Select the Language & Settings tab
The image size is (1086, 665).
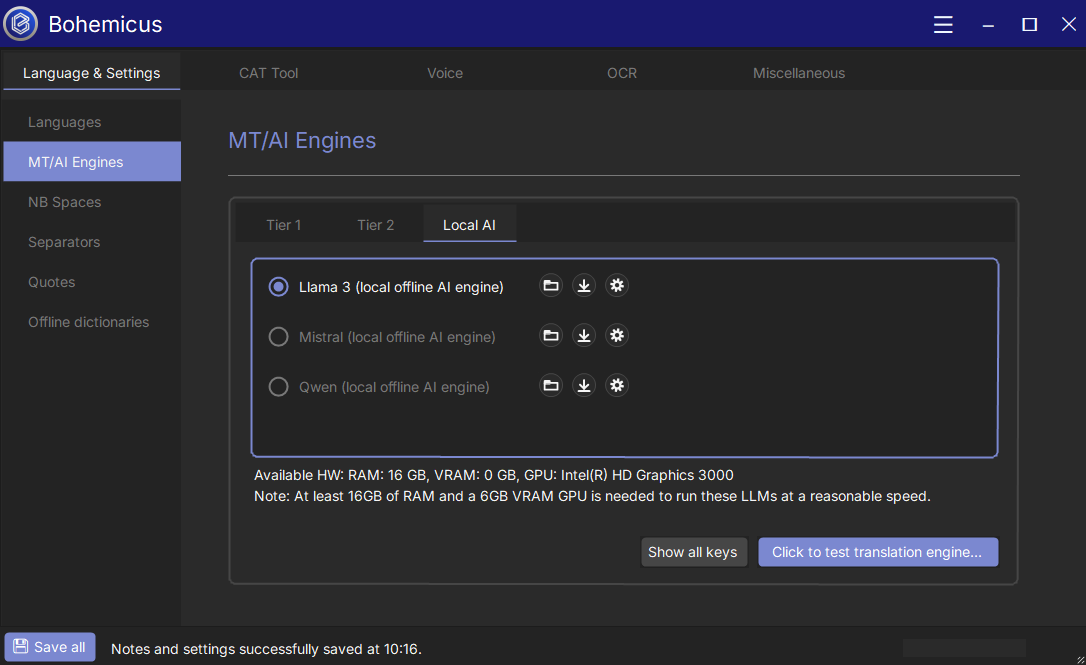pyautogui.click(x=91, y=73)
